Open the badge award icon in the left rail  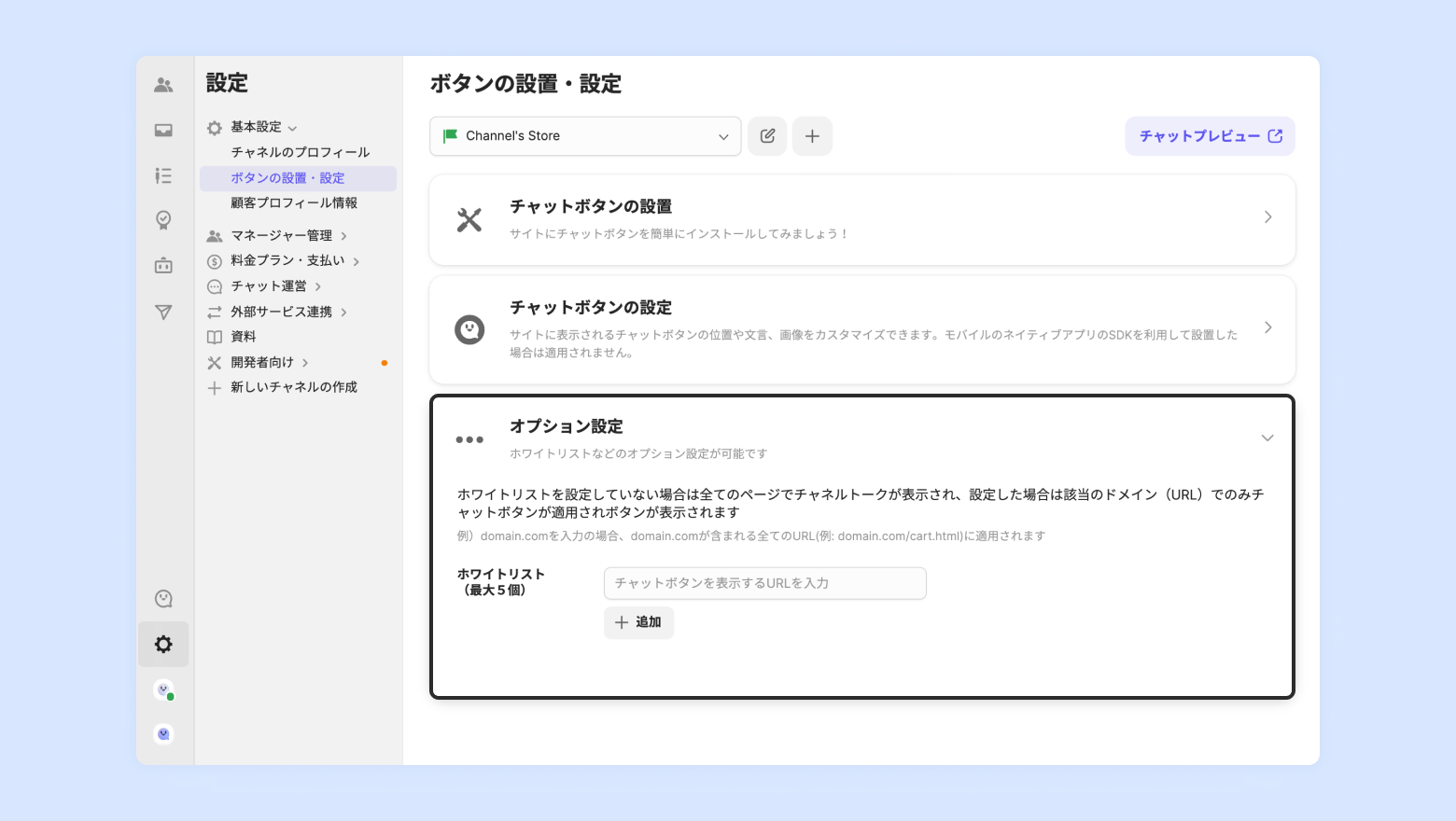(x=163, y=220)
